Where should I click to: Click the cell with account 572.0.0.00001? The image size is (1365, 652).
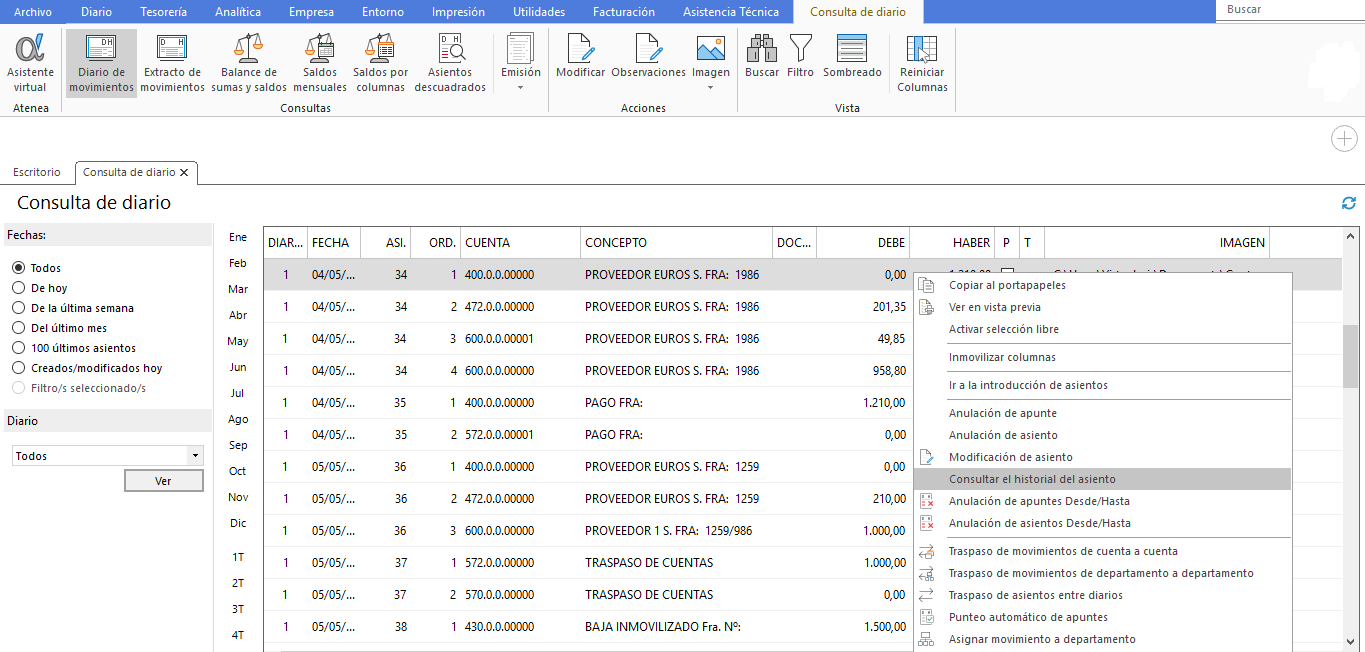520,435
